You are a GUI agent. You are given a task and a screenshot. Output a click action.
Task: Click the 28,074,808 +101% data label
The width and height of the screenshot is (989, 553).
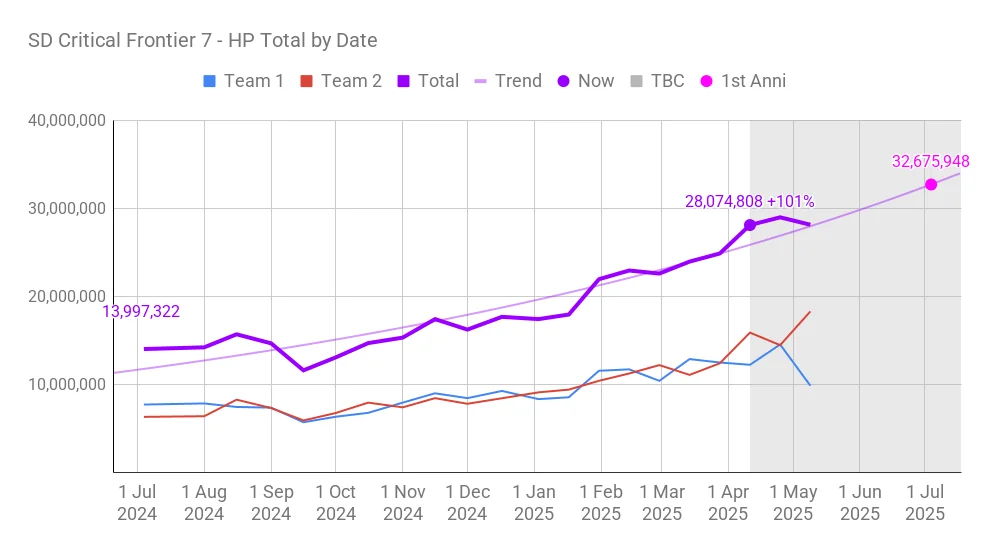tap(749, 202)
